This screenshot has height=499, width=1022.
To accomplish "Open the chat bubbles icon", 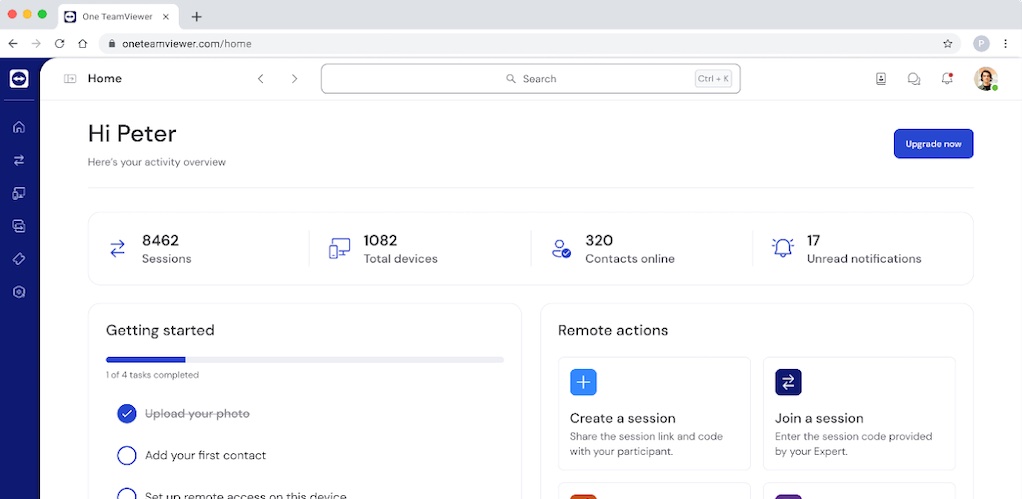I will click(x=913, y=79).
